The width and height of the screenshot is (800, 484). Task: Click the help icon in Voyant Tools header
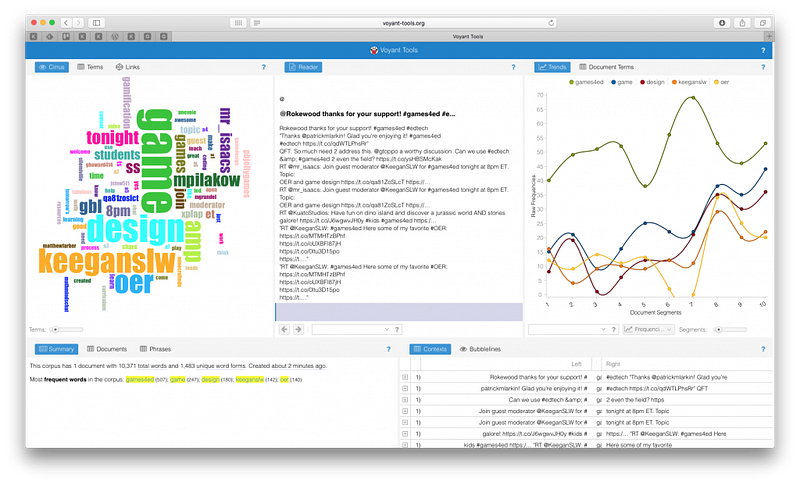point(763,50)
